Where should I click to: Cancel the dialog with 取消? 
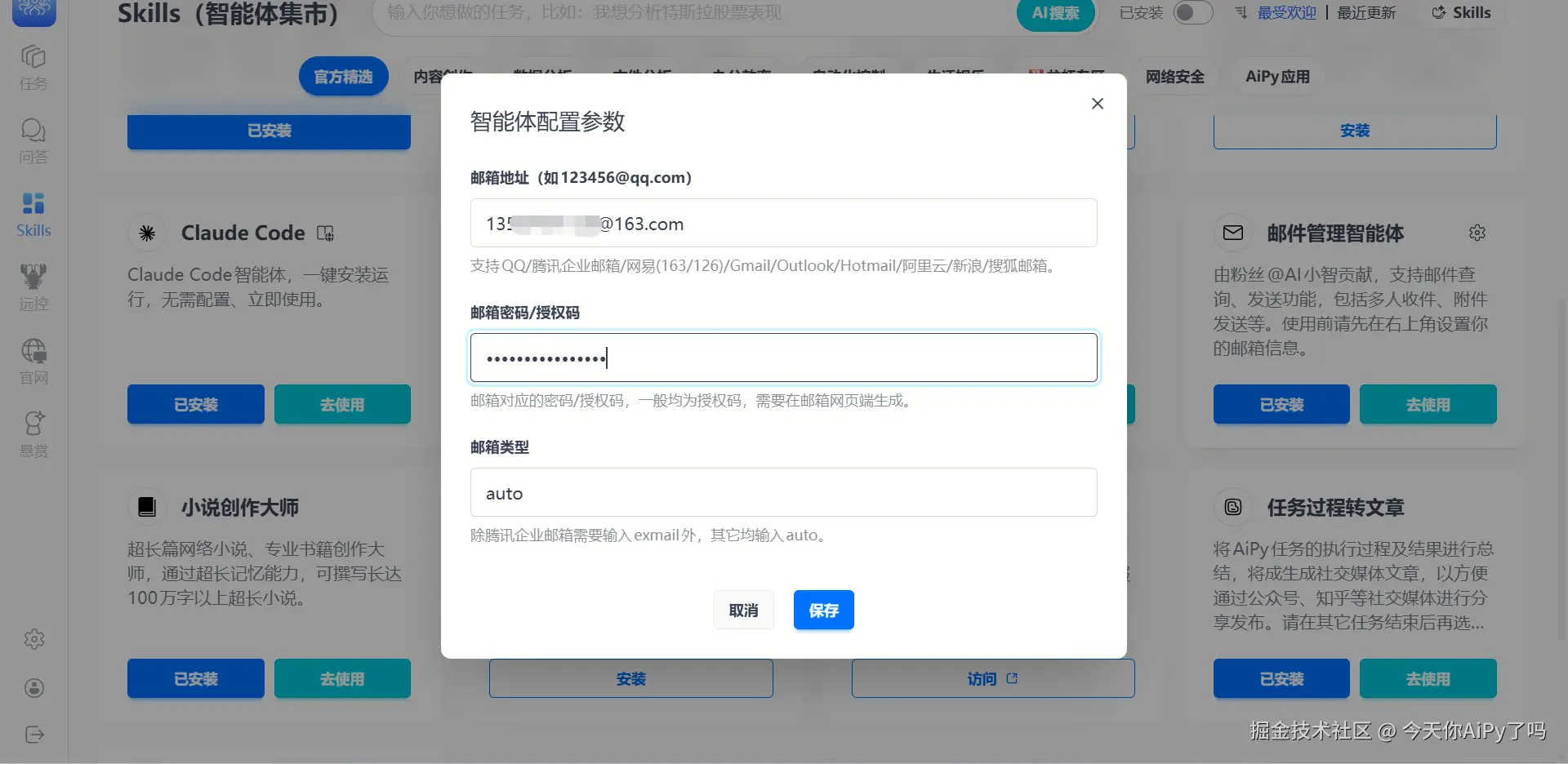point(743,610)
